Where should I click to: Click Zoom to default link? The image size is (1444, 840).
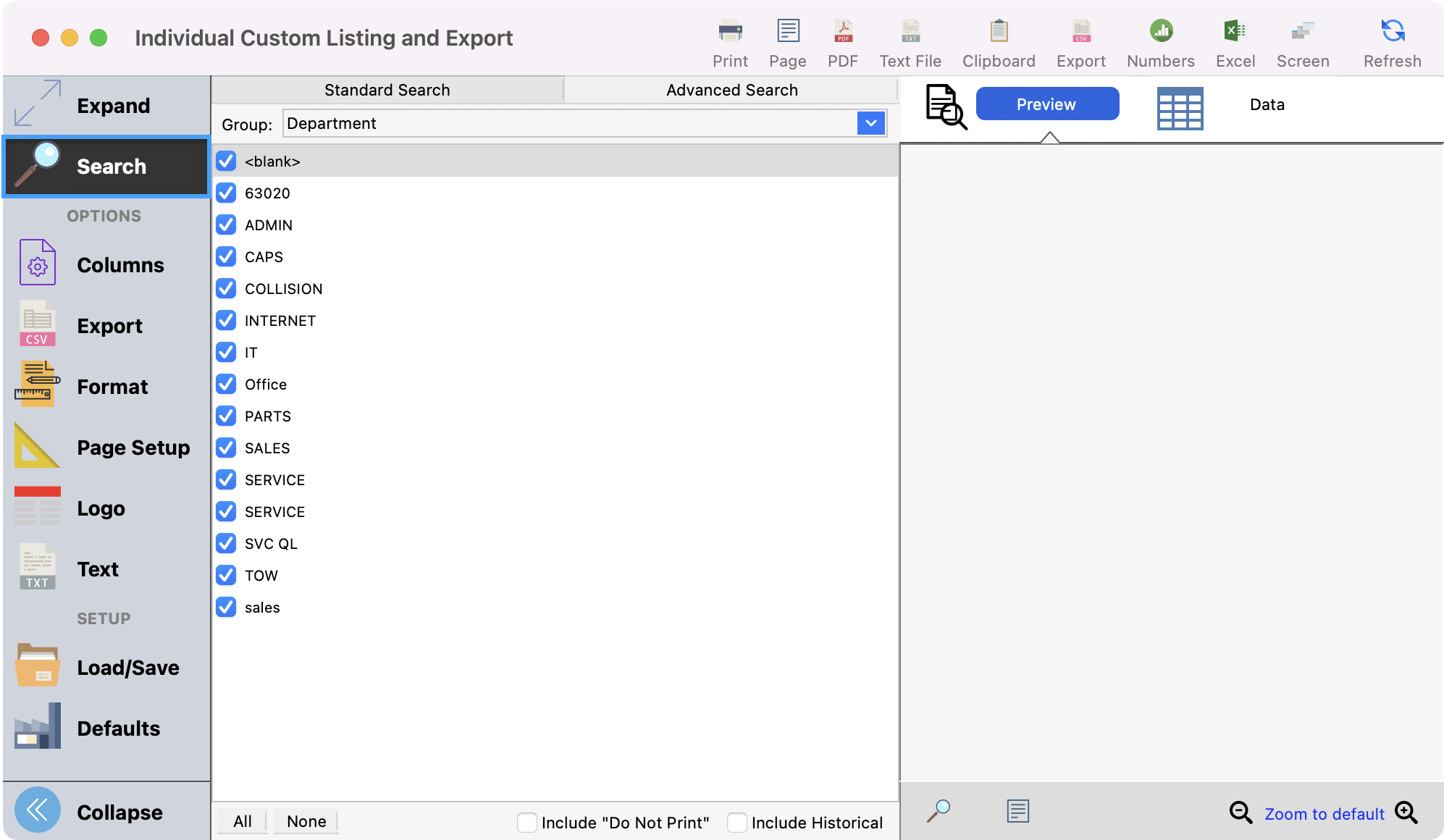click(1324, 814)
